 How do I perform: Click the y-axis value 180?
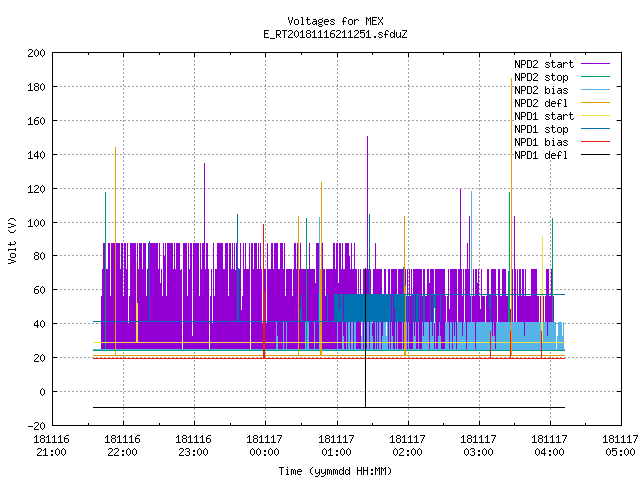pos(36,87)
